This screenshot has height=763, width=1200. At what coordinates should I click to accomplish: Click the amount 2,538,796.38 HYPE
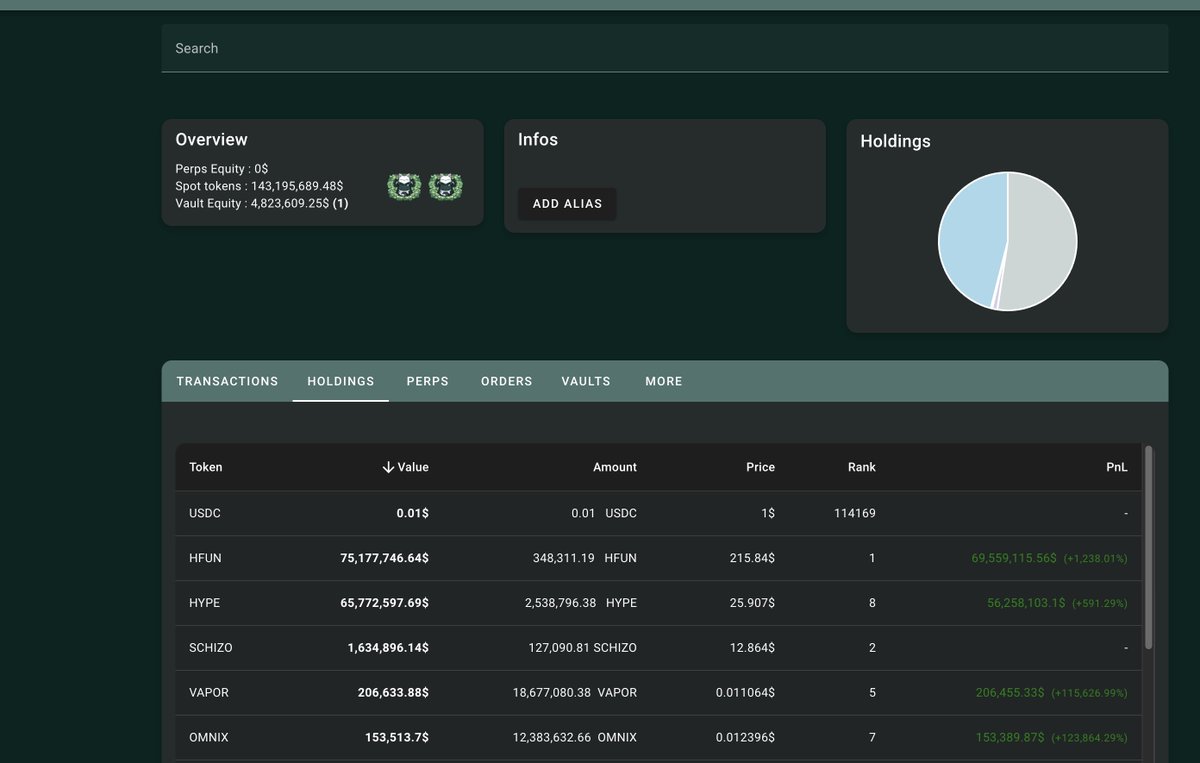click(x=580, y=603)
